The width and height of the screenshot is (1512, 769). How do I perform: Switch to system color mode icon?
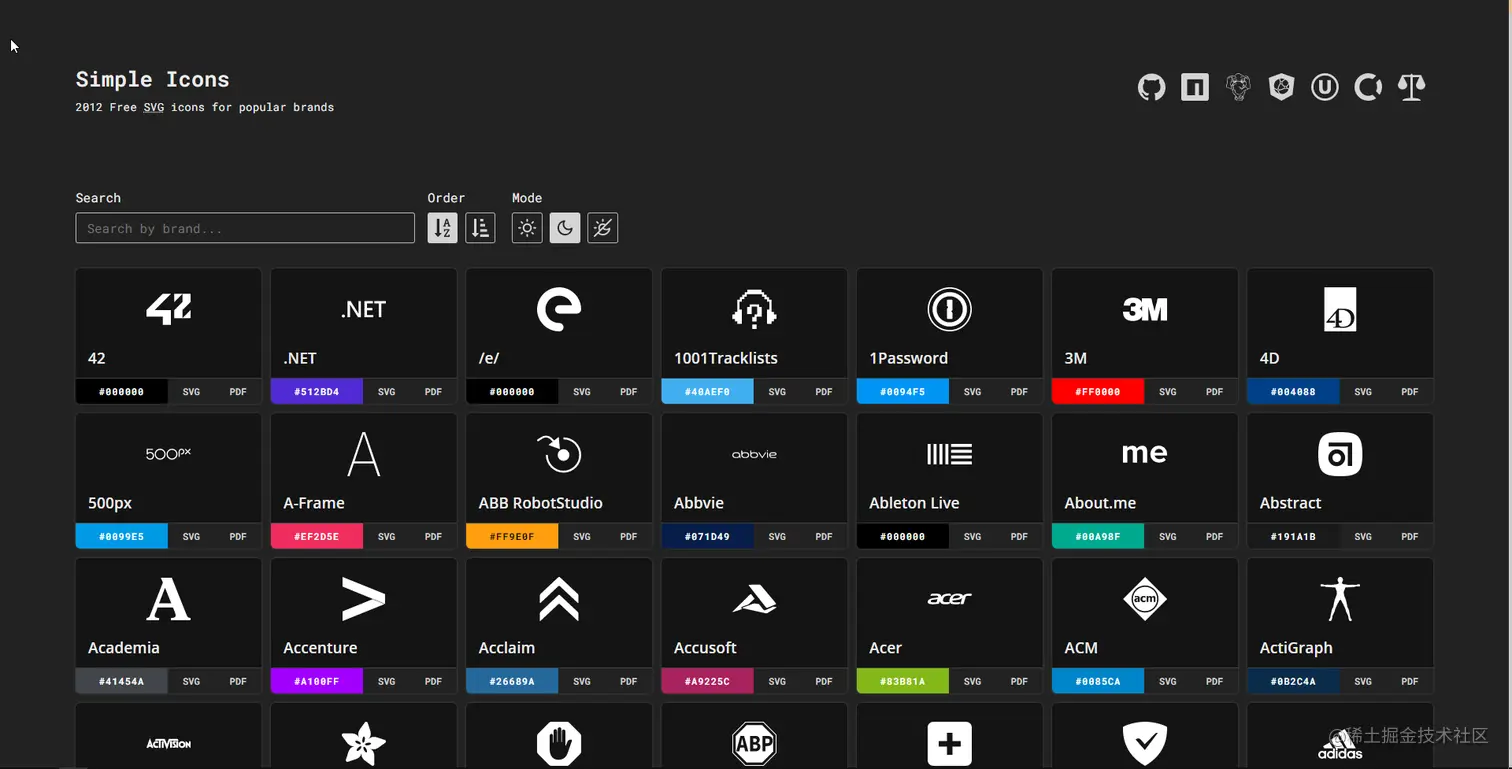point(602,228)
